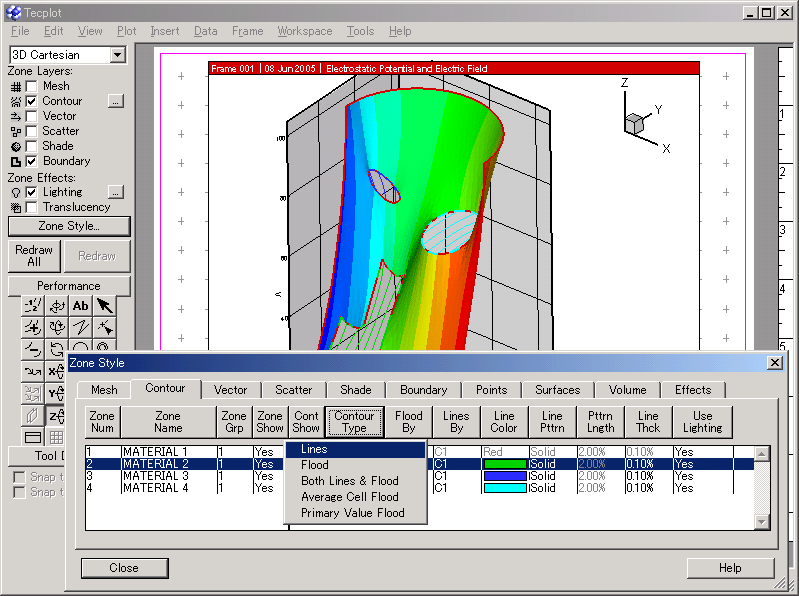This screenshot has width=799, height=596.
Task: Click the Performance button
Action: (69, 286)
